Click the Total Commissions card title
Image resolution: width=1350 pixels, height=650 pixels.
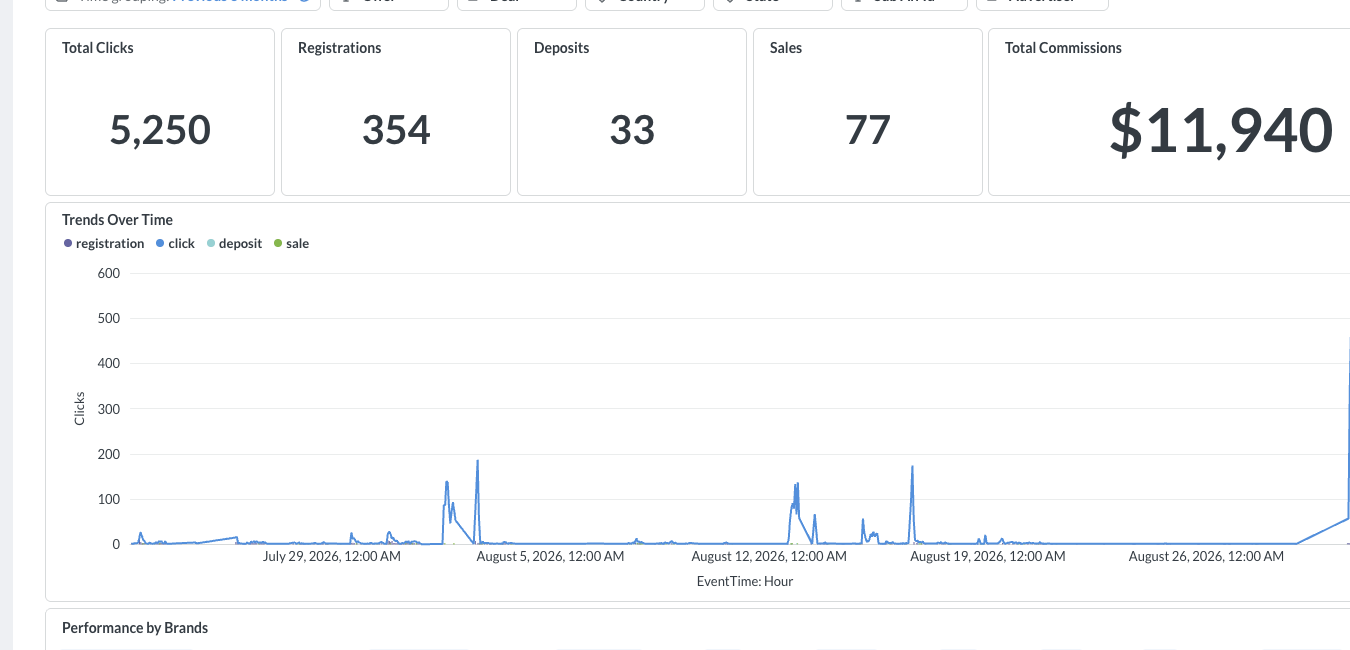click(1063, 48)
